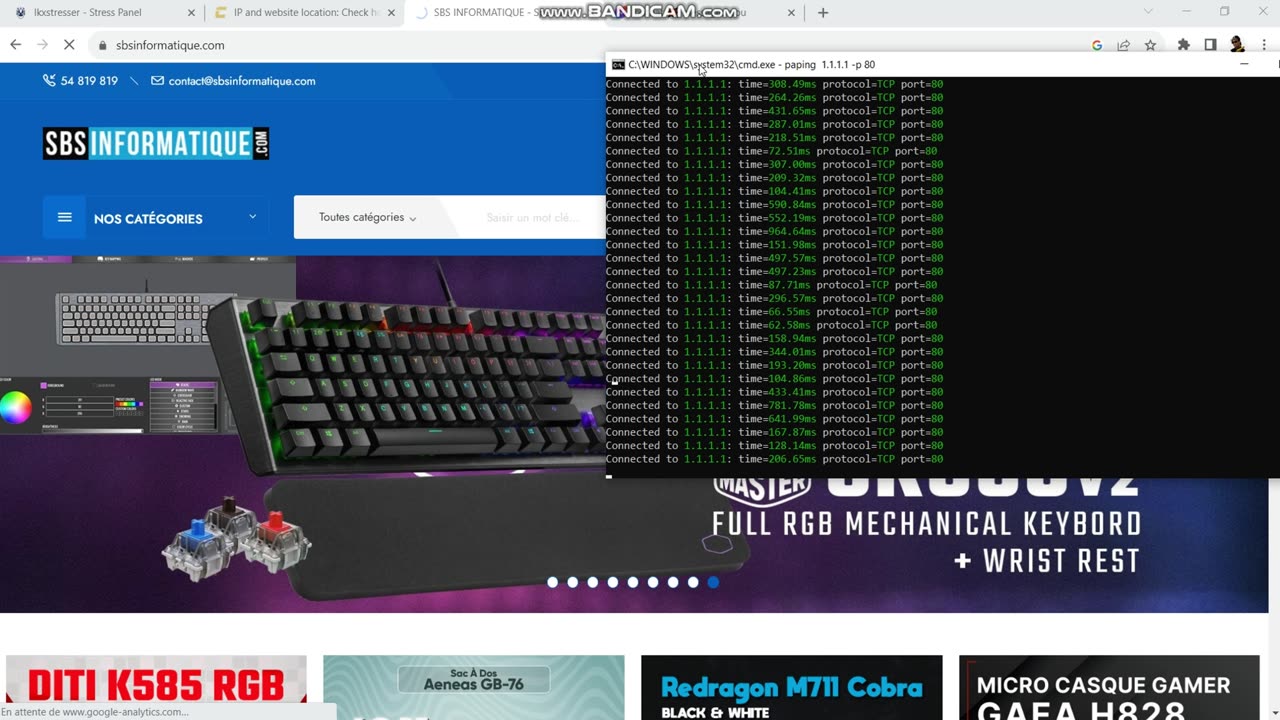Select the second carousel dot

[572, 582]
